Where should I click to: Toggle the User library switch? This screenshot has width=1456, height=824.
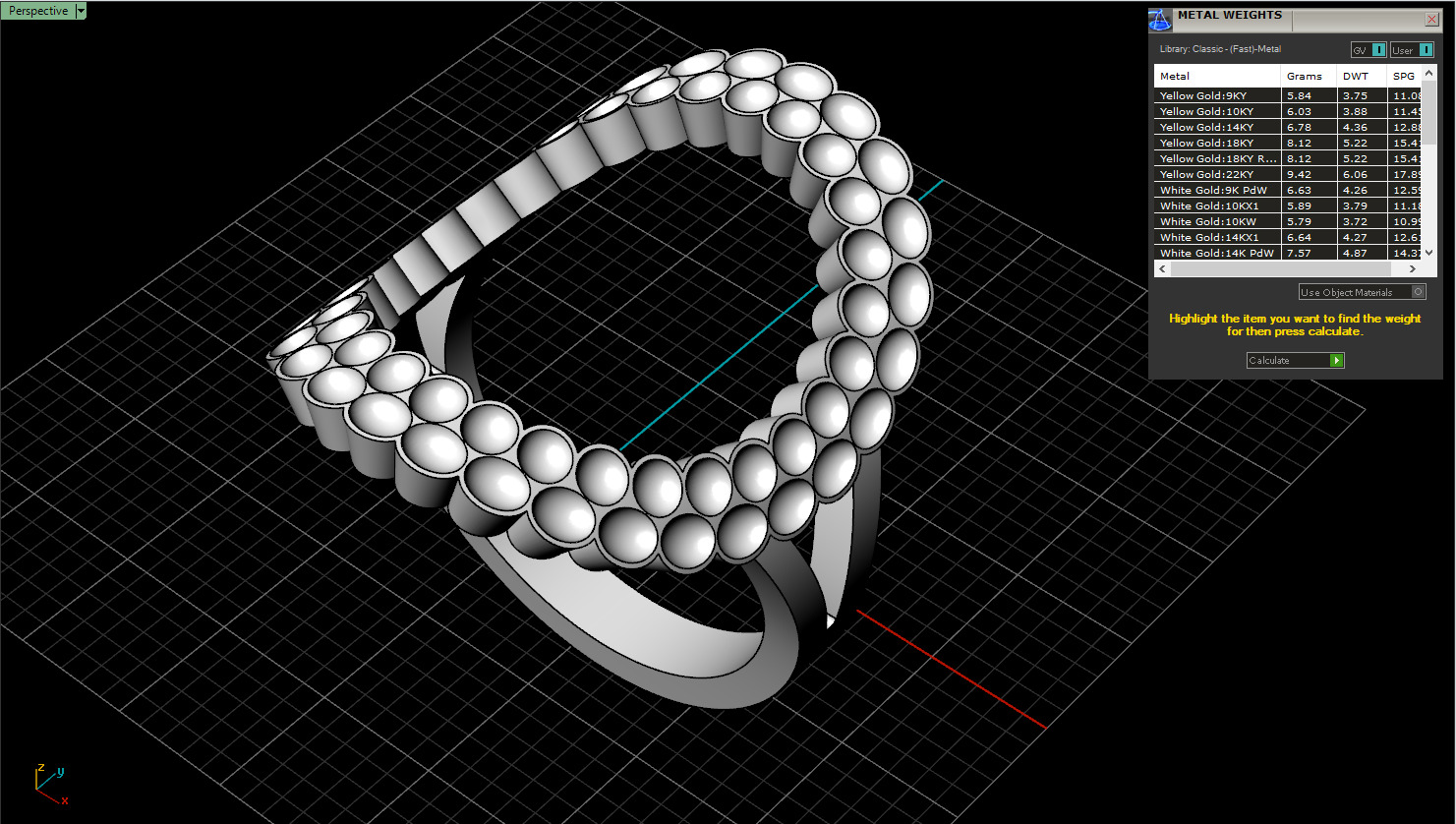1412,50
